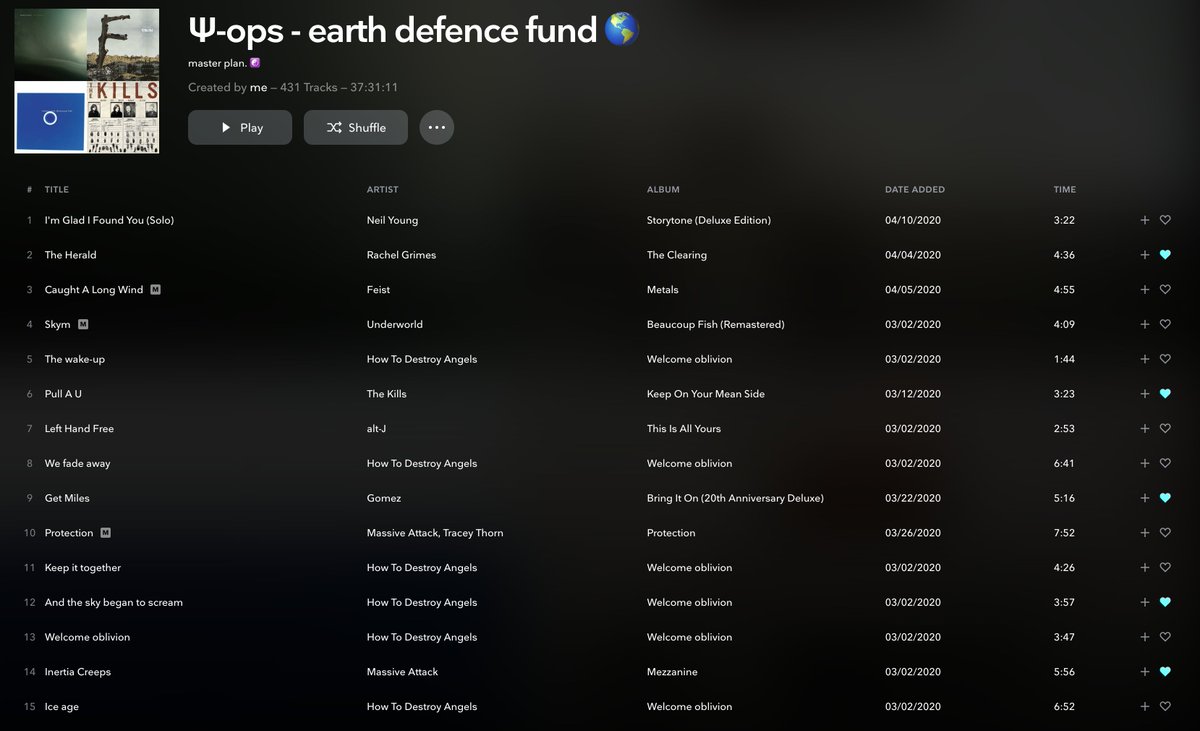Add Caught A Long Wind via plus icon
The image size is (1200, 731).
pos(1144,290)
